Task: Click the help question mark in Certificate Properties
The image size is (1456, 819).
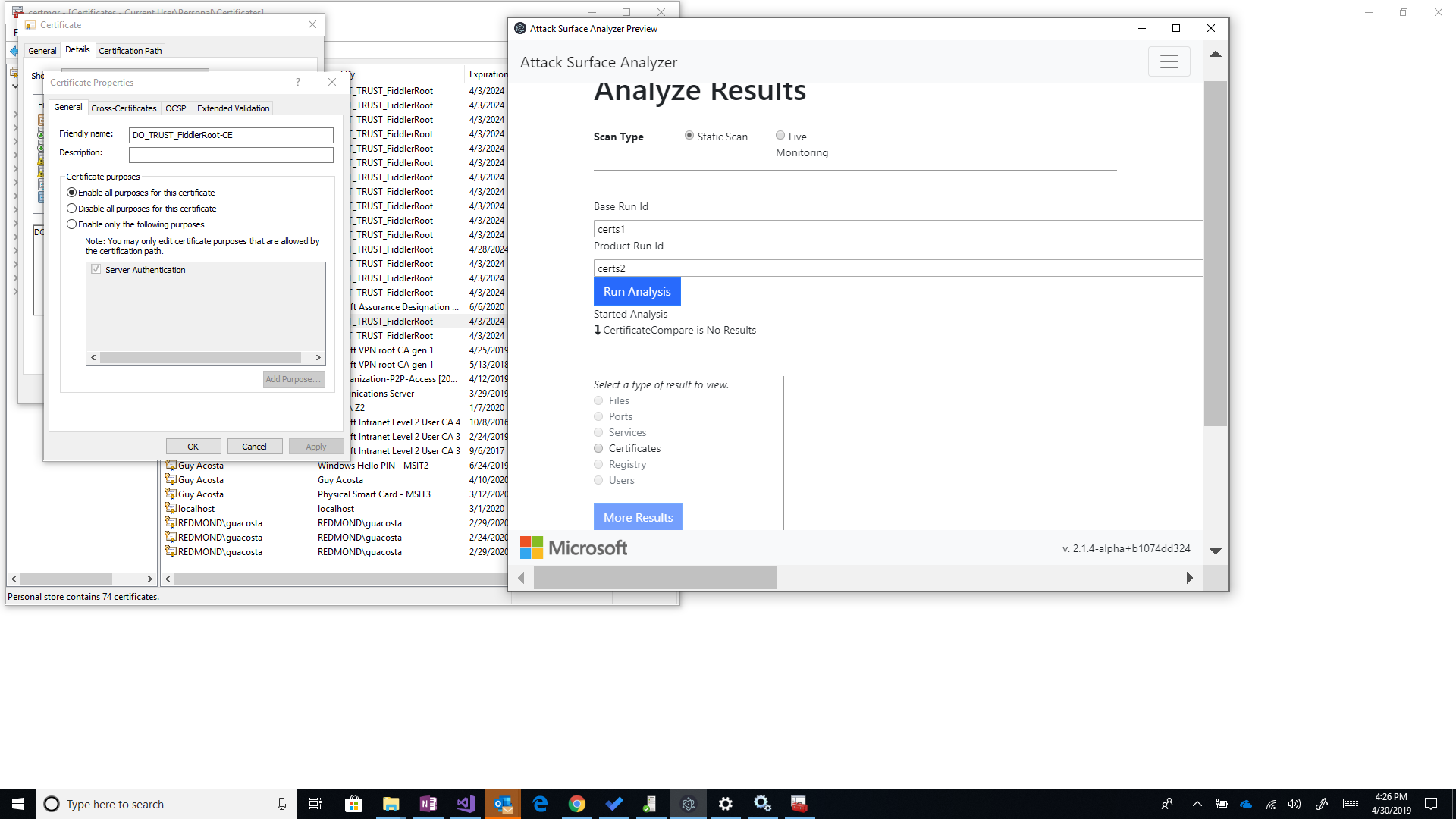Action: point(298,82)
